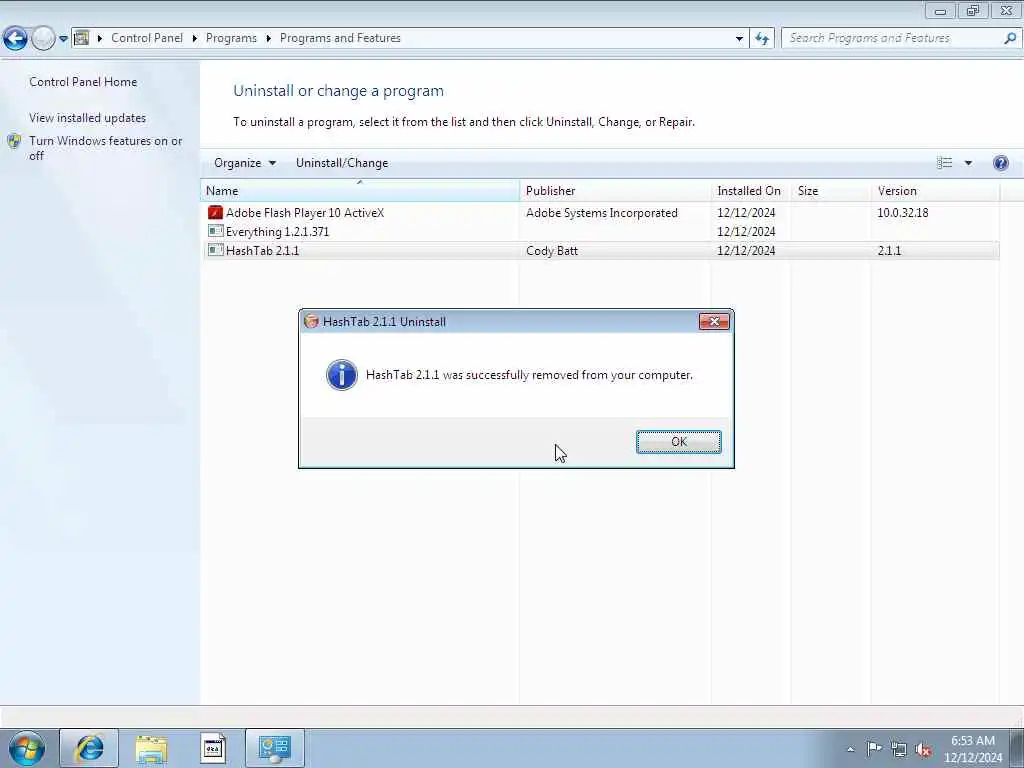Open network tray icon
Image resolution: width=1024 pixels, height=768 pixels.
(899, 749)
